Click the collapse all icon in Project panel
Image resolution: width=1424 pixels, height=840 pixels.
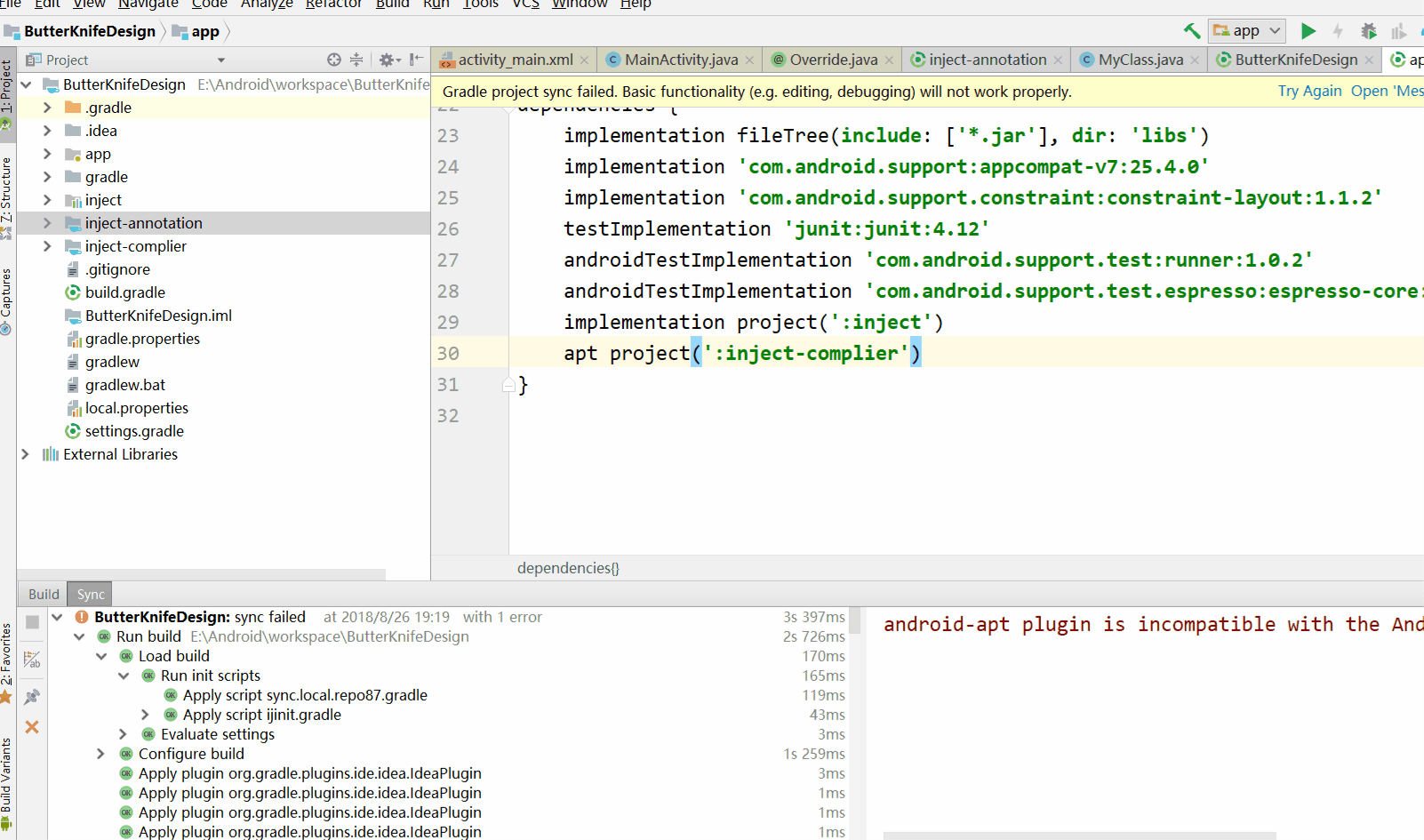click(356, 60)
